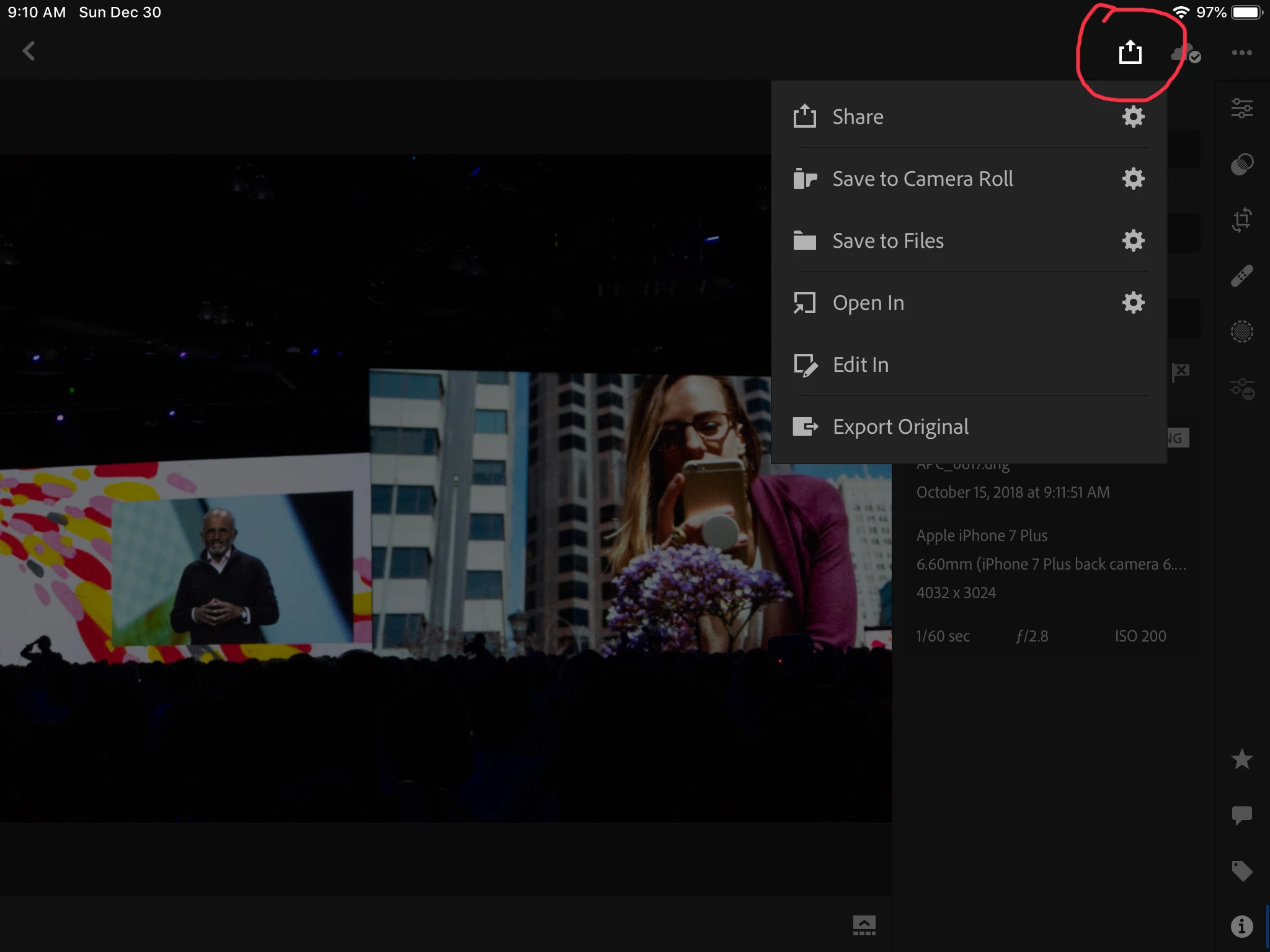Choose Save to Files menu entry
Screen dimensions: 1270x952
click(x=887, y=240)
